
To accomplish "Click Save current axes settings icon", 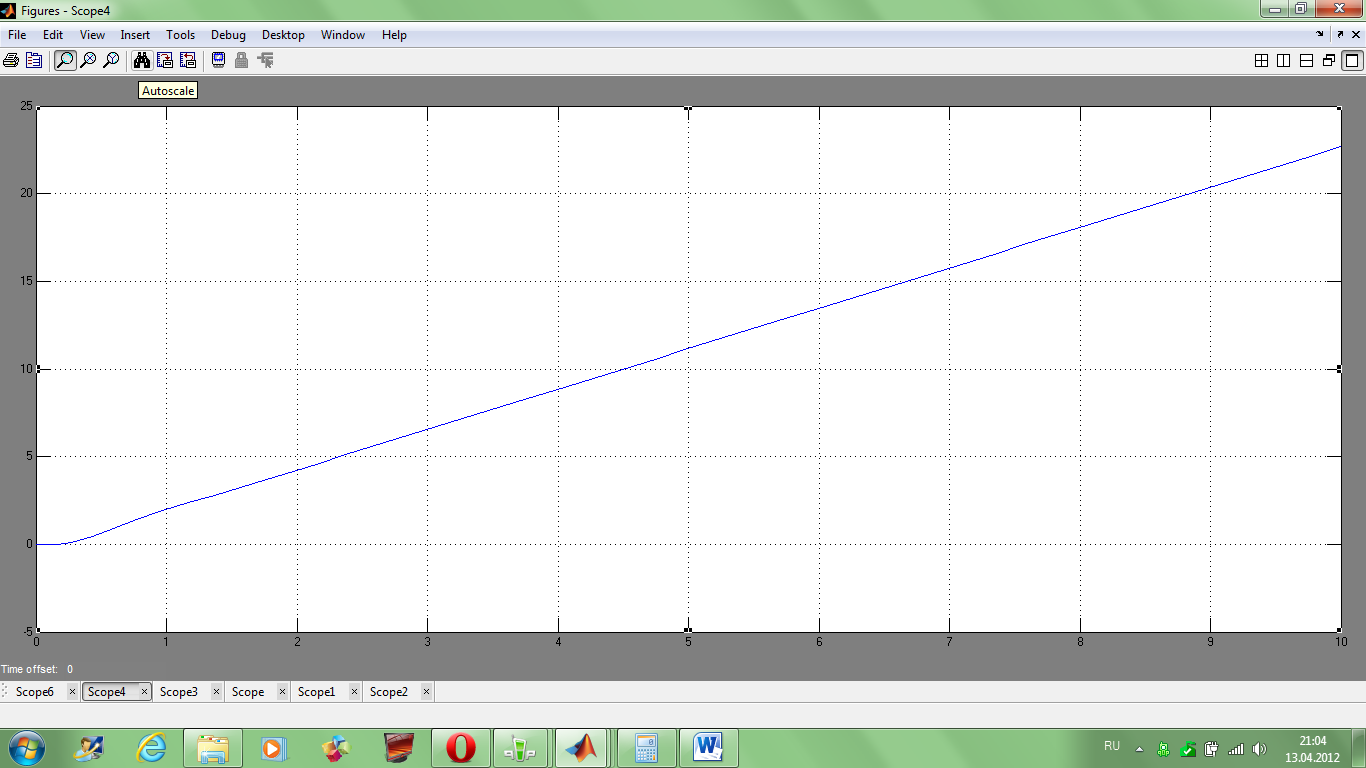I will pyautogui.click(x=165, y=60).
